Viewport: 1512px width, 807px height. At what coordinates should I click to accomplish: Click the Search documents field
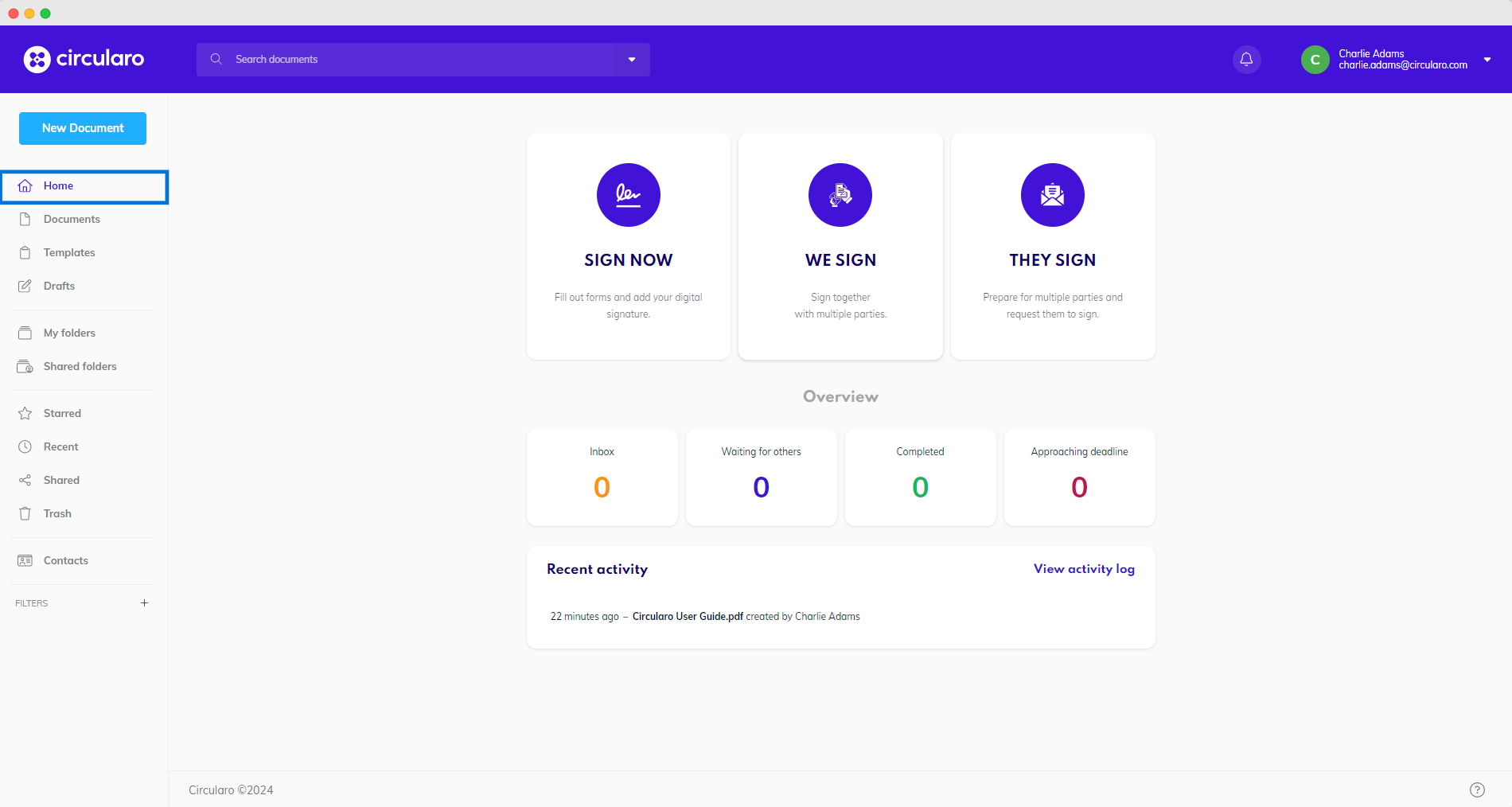pos(422,60)
